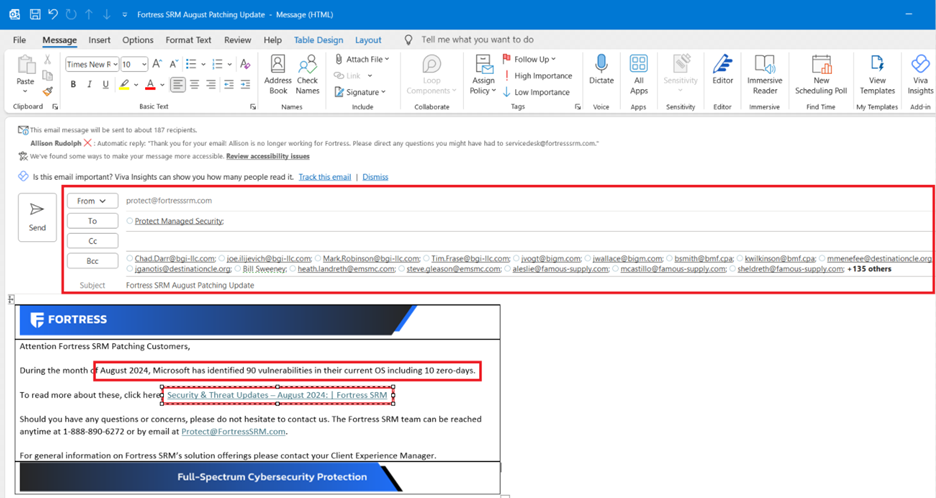
Task: Open the Format Text tab
Action: [188, 40]
